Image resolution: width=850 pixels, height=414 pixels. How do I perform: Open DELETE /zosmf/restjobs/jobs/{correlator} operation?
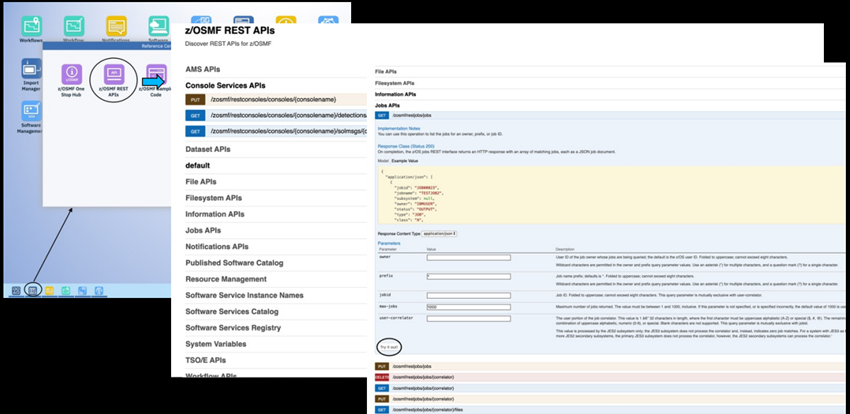click(610, 377)
